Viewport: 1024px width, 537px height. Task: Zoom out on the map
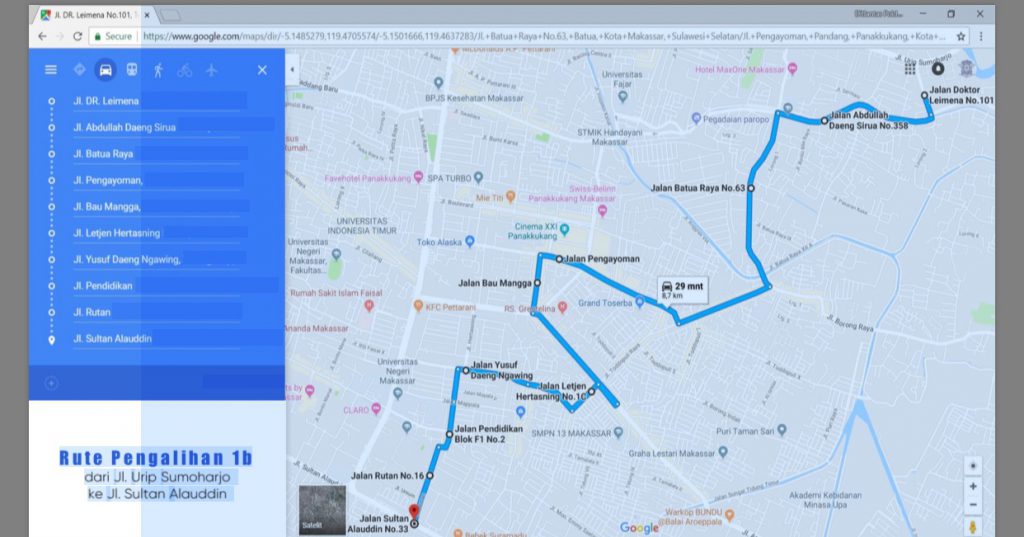(972, 505)
